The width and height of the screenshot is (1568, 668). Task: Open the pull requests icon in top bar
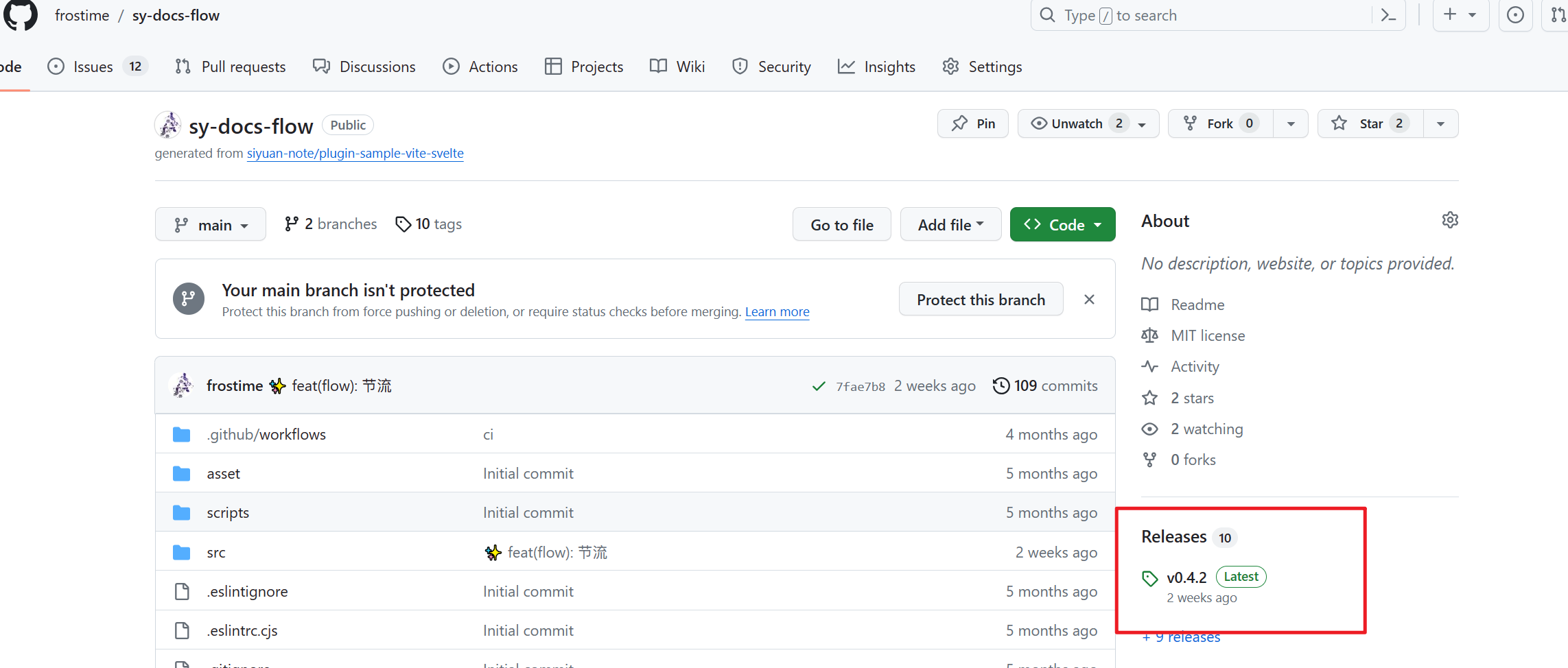point(1558,15)
